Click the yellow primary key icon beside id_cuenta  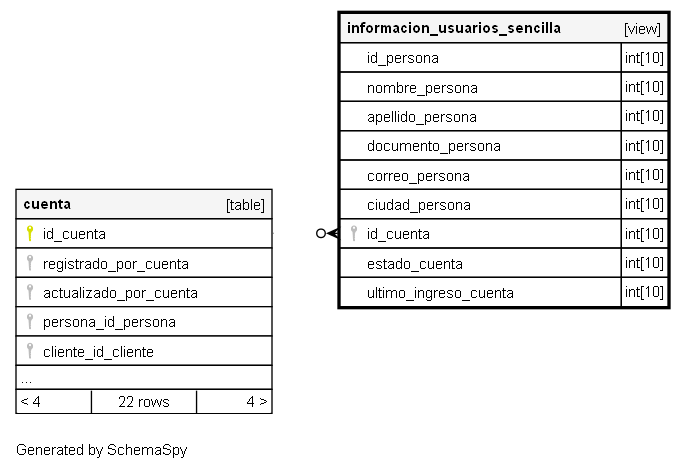[x=30, y=234]
